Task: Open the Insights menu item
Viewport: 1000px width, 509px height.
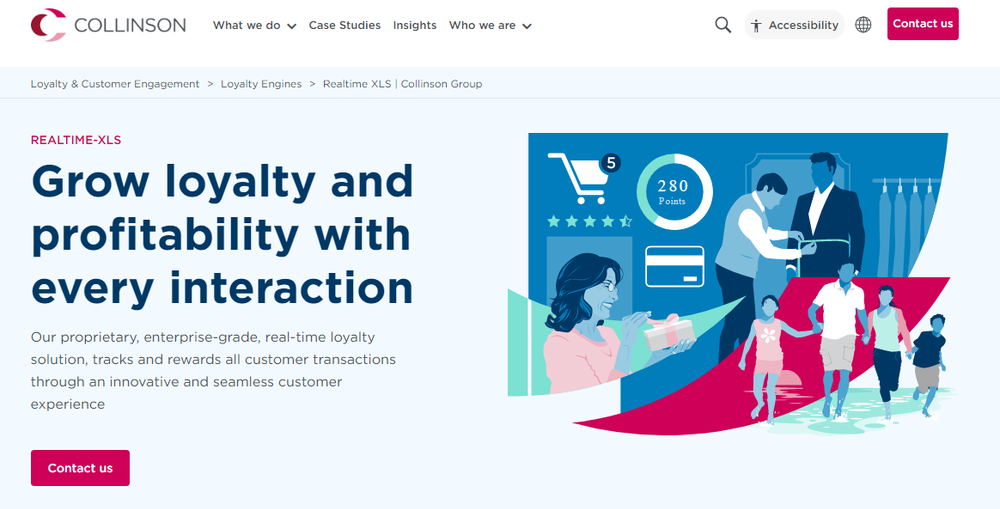Action: tap(415, 25)
